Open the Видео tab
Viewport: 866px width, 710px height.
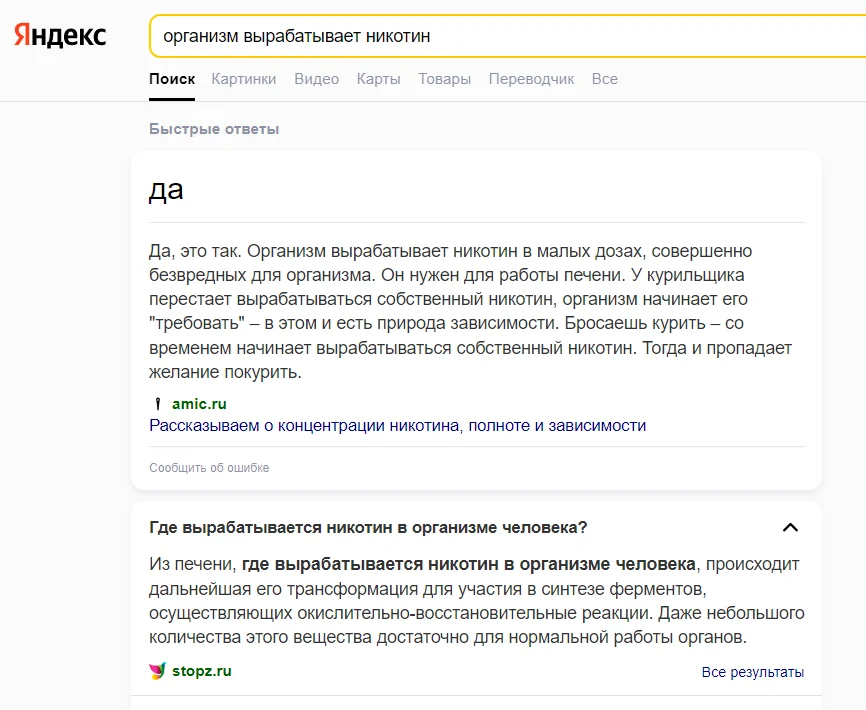(x=316, y=78)
